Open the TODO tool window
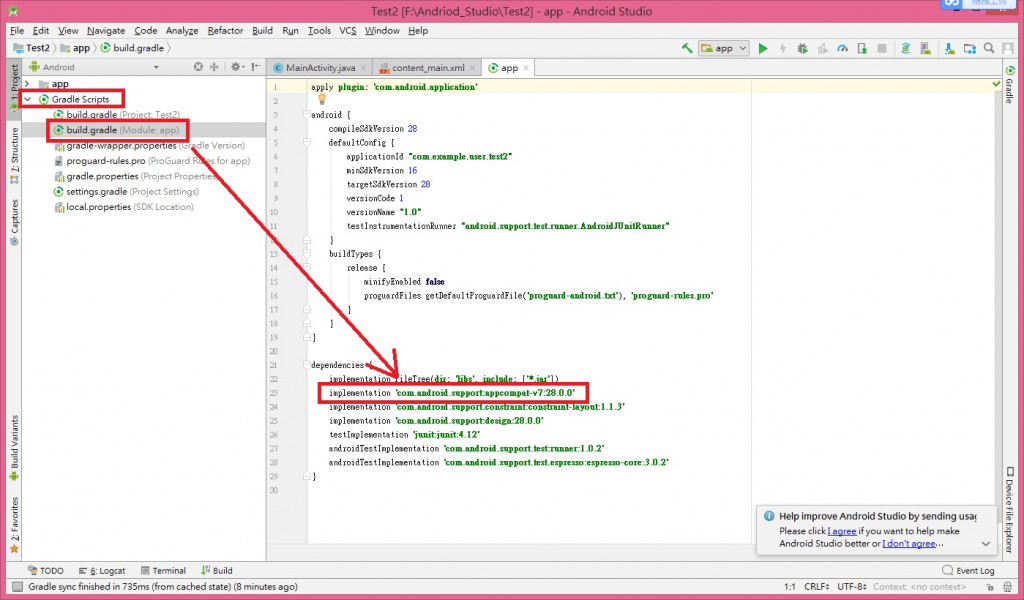 click(x=46, y=570)
